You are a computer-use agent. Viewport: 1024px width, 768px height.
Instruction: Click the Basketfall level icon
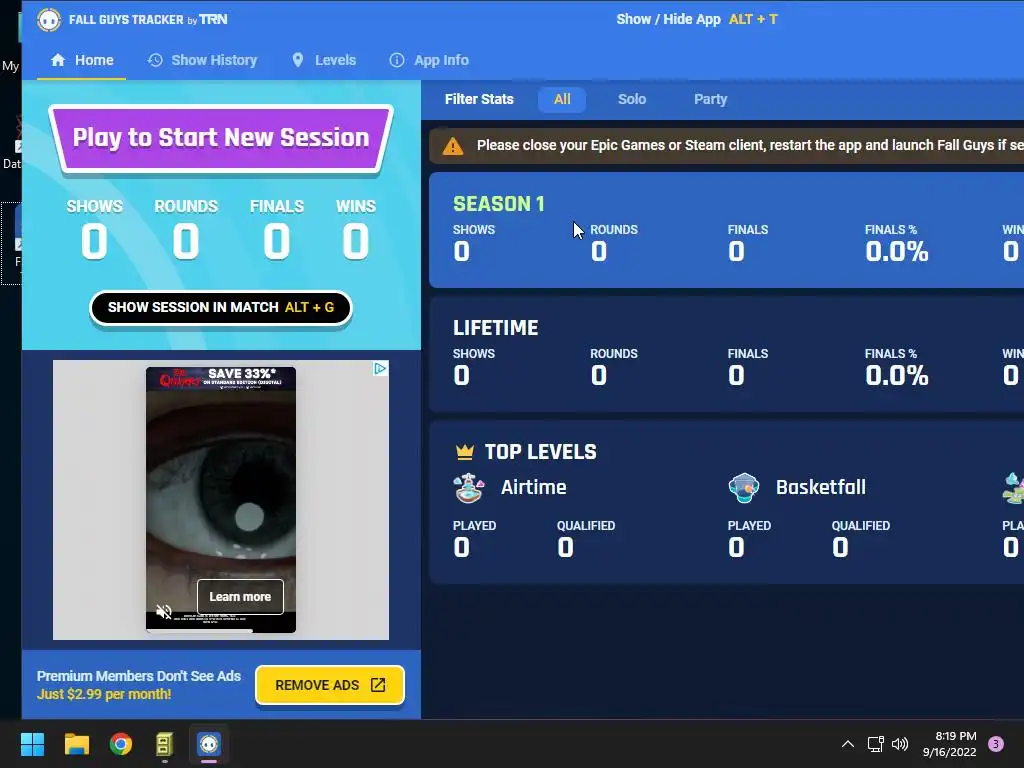tap(744, 488)
